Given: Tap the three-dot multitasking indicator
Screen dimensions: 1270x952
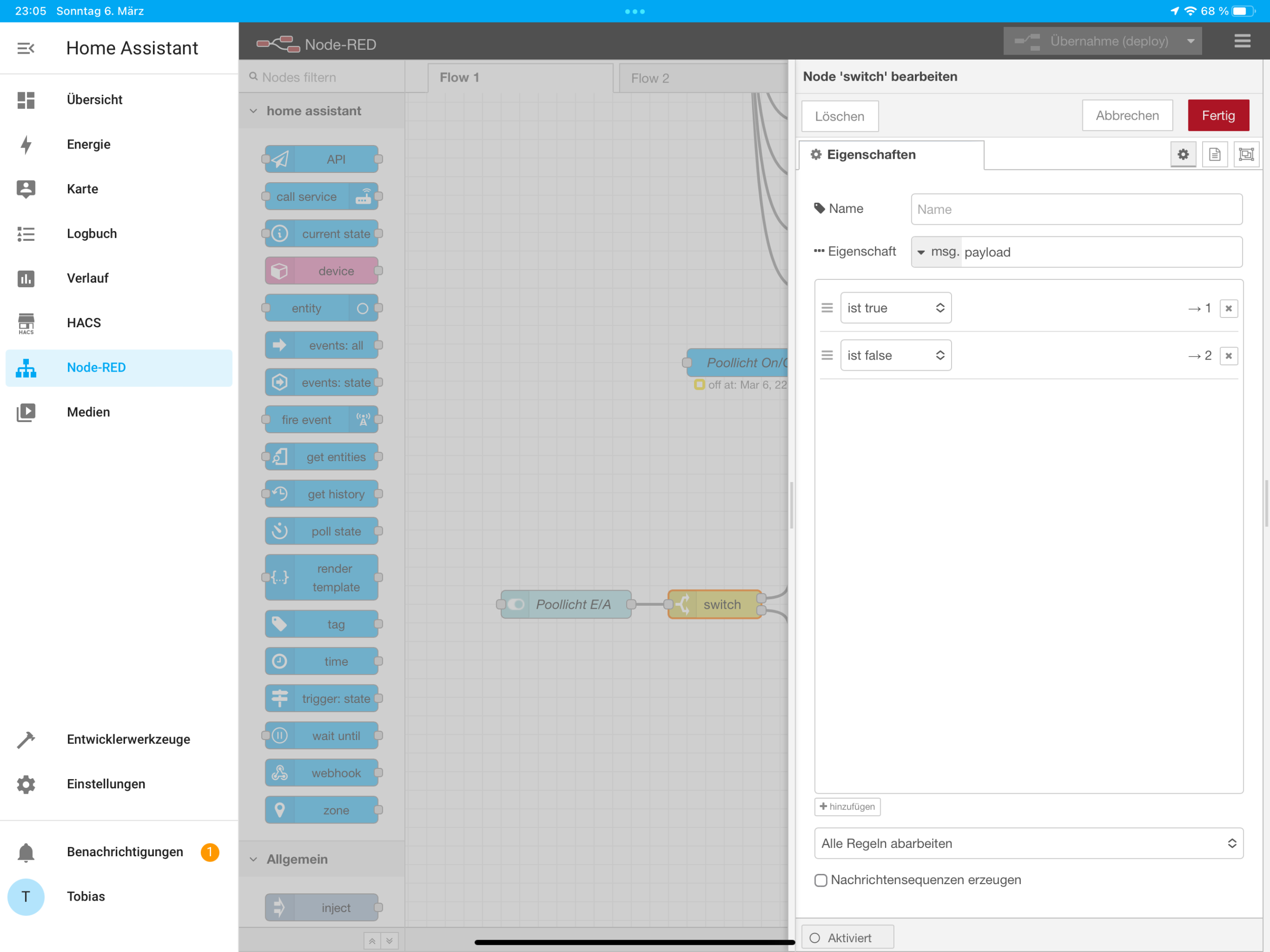Looking at the screenshot, I should click(x=635, y=12).
